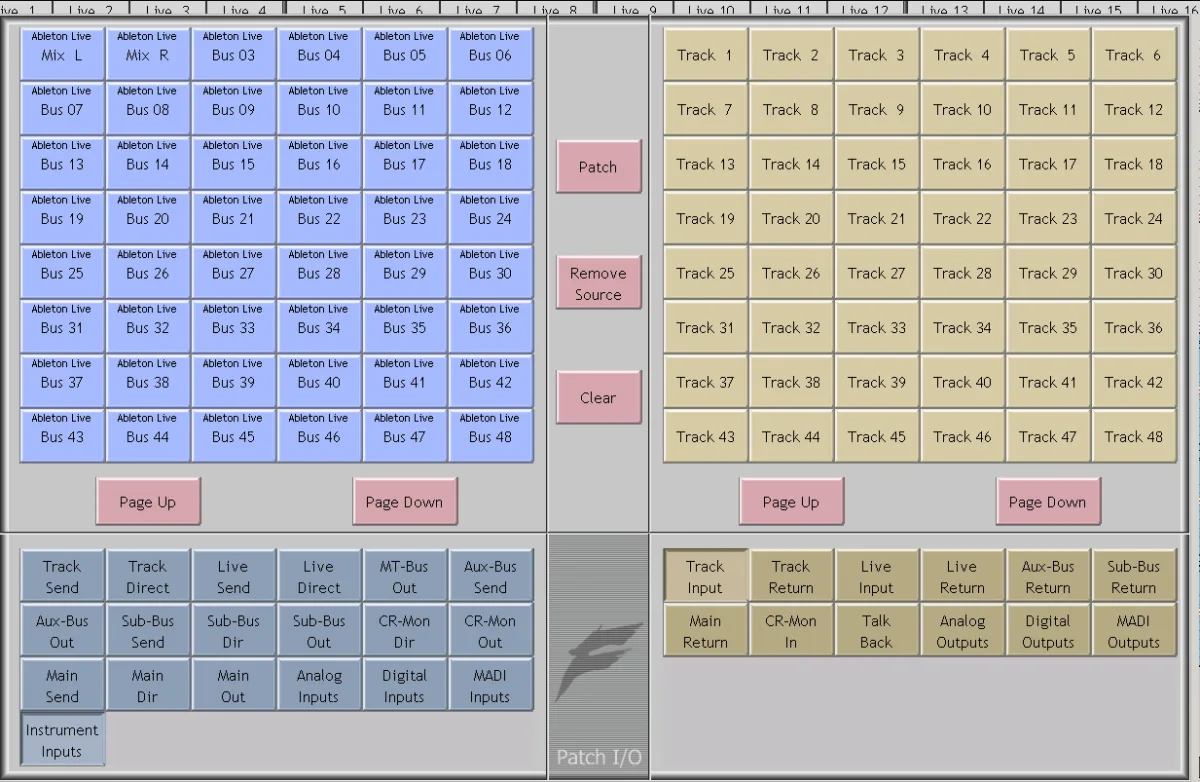
Task: Select source Bus 24
Action: (x=490, y=217)
